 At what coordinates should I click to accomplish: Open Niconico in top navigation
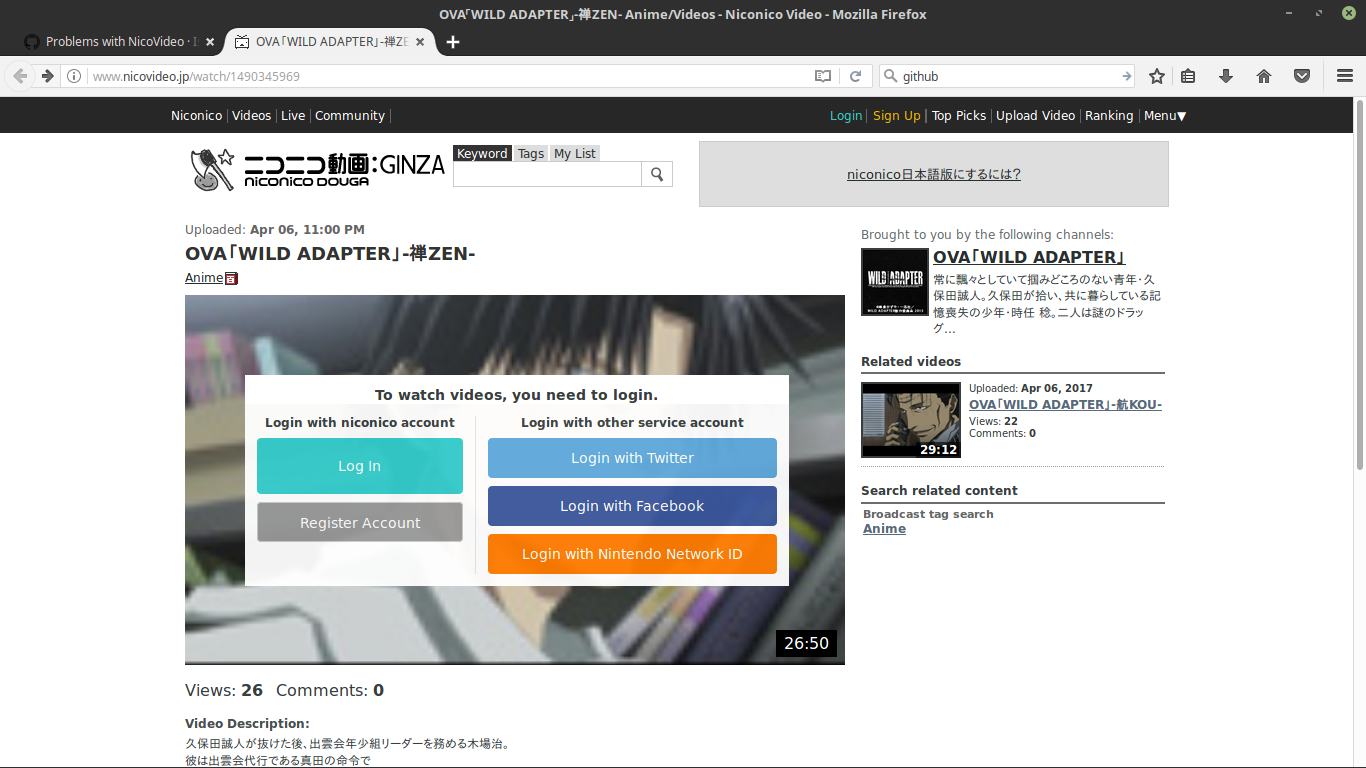point(196,116)
